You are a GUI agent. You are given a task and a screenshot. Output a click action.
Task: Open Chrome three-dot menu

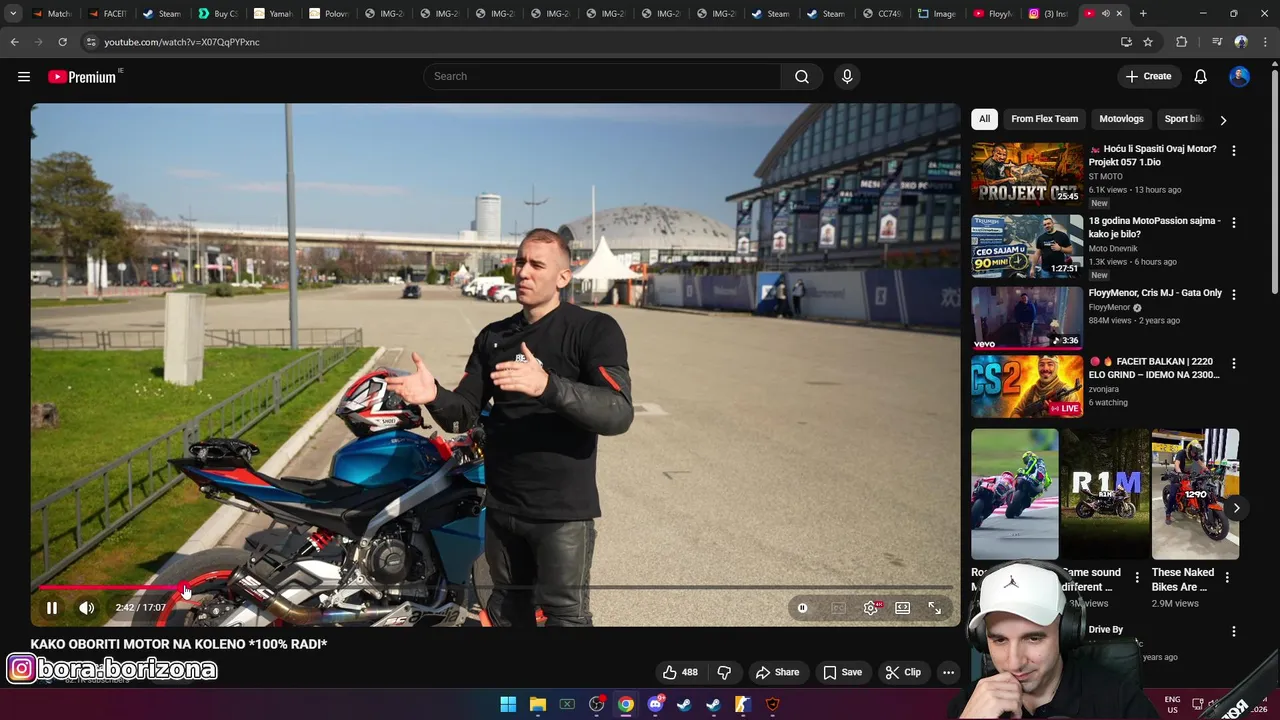(x=1265, y=42)
